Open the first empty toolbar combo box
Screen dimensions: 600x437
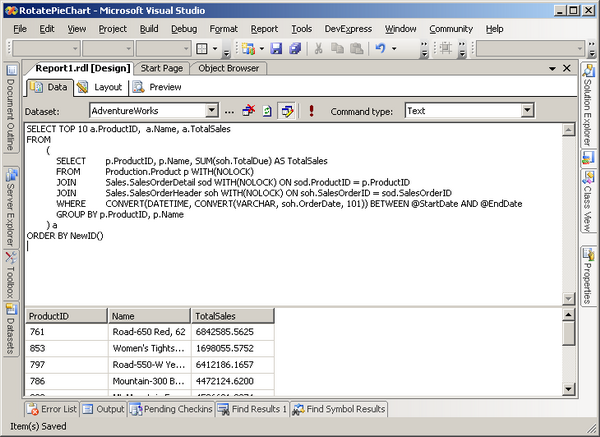click(46, 49)
